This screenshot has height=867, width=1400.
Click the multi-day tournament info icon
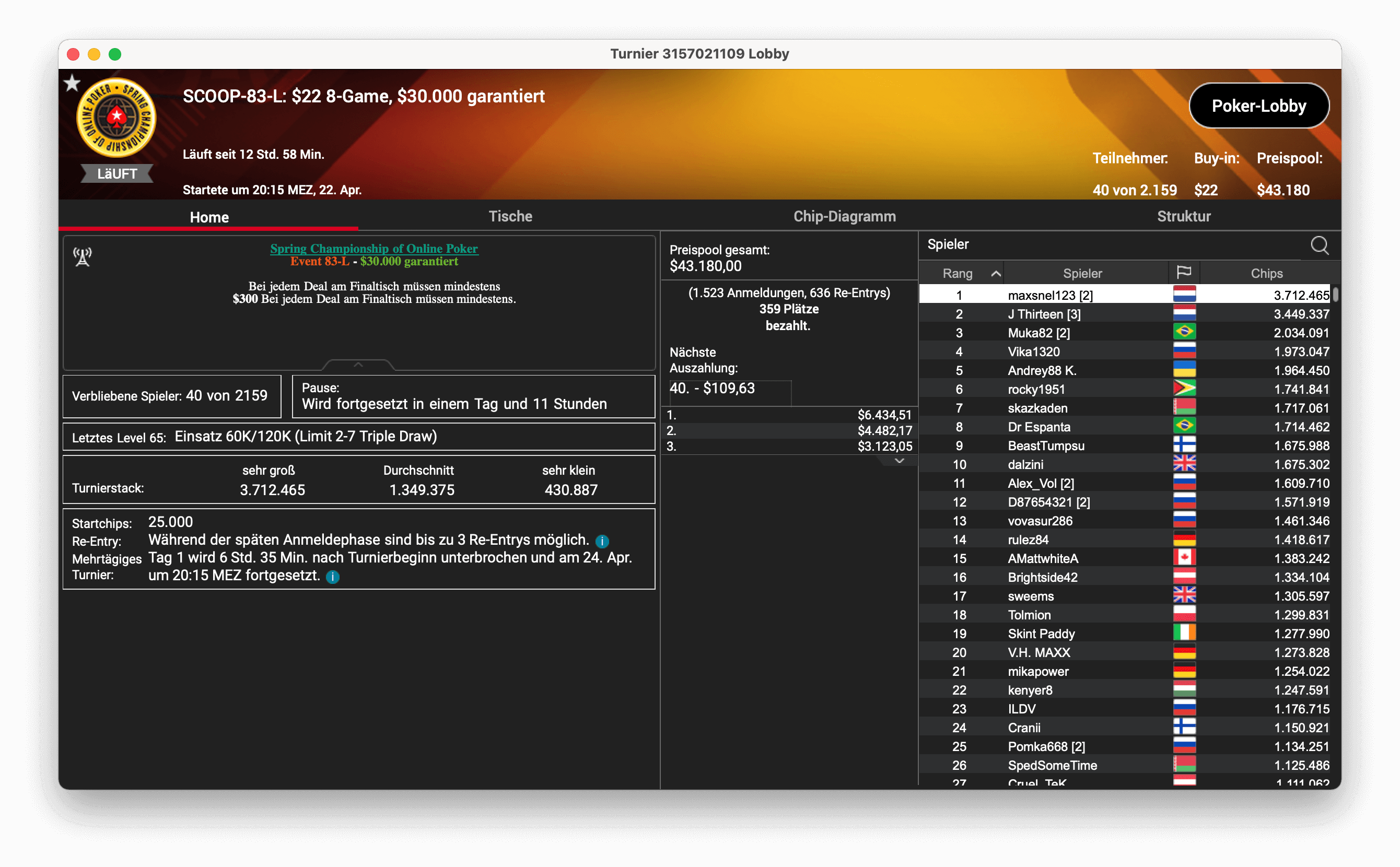(x=333, y=577)
